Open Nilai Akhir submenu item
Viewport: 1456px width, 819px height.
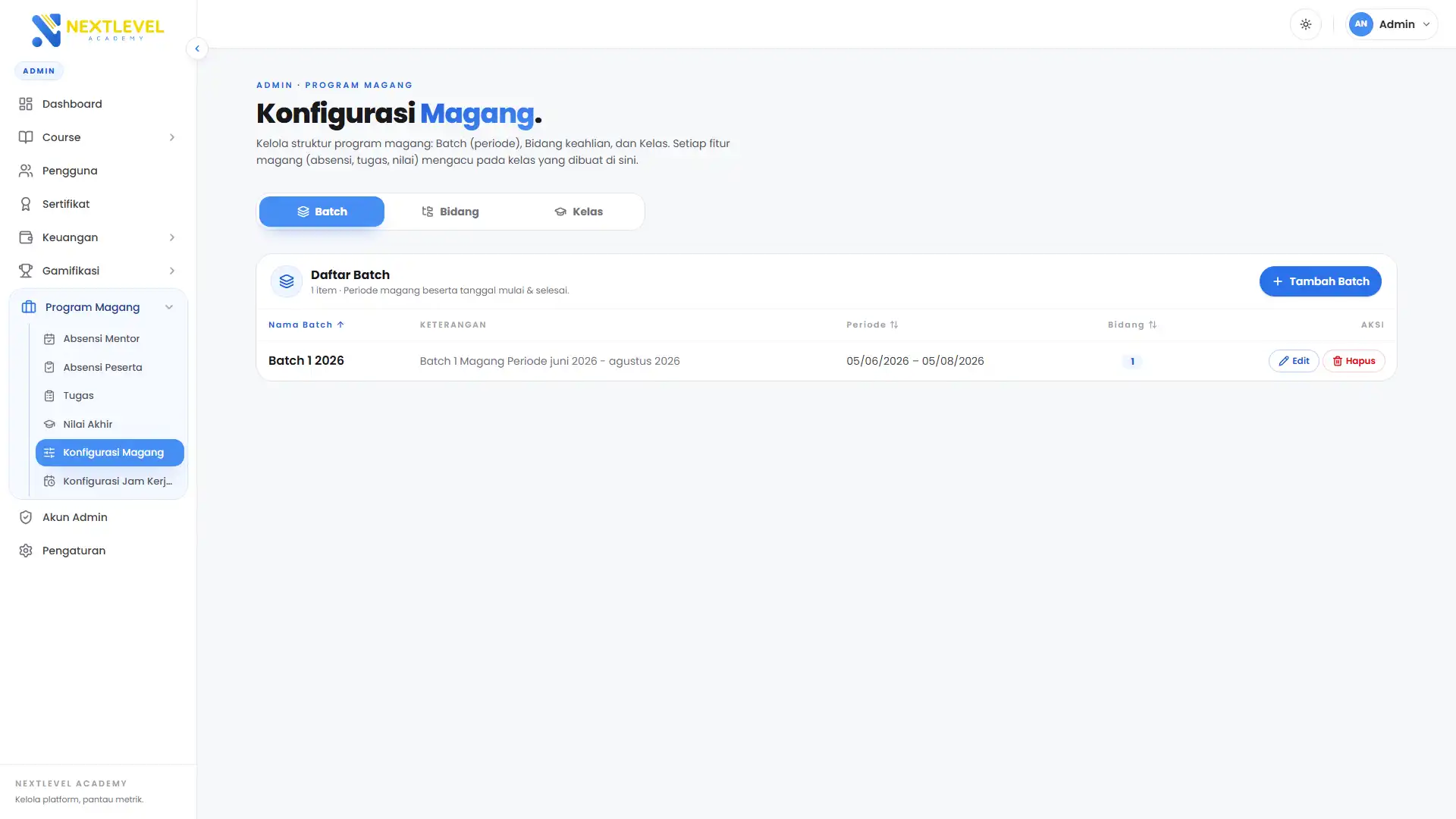click(109, 424)
